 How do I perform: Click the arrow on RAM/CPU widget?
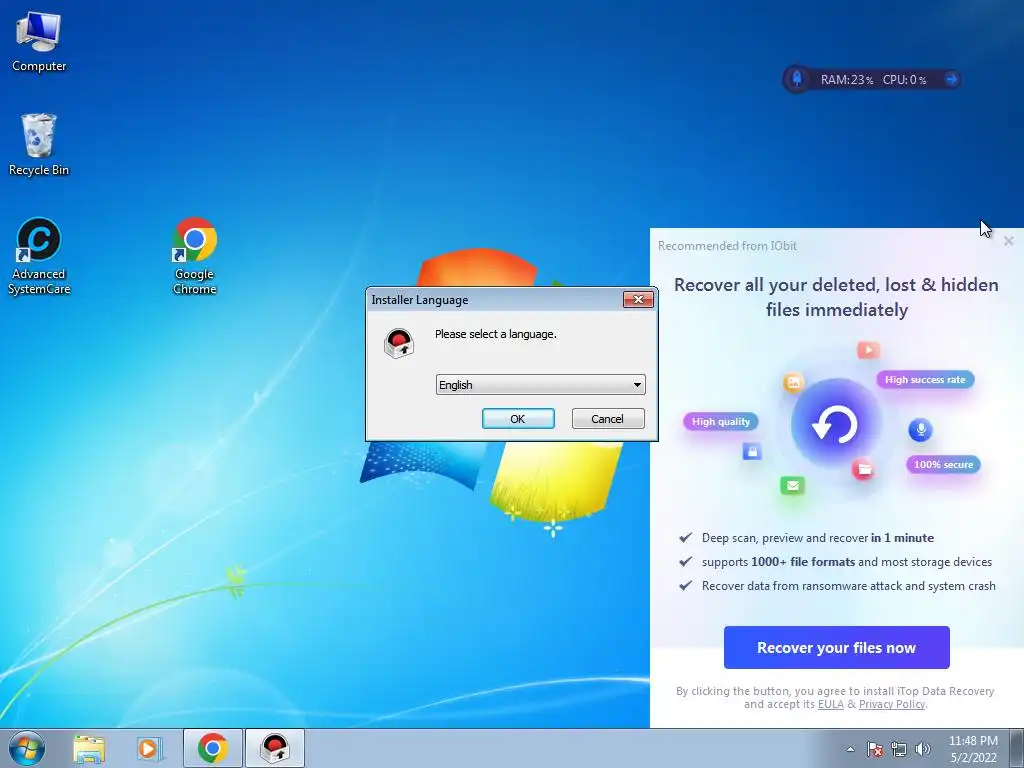[951, 80]
